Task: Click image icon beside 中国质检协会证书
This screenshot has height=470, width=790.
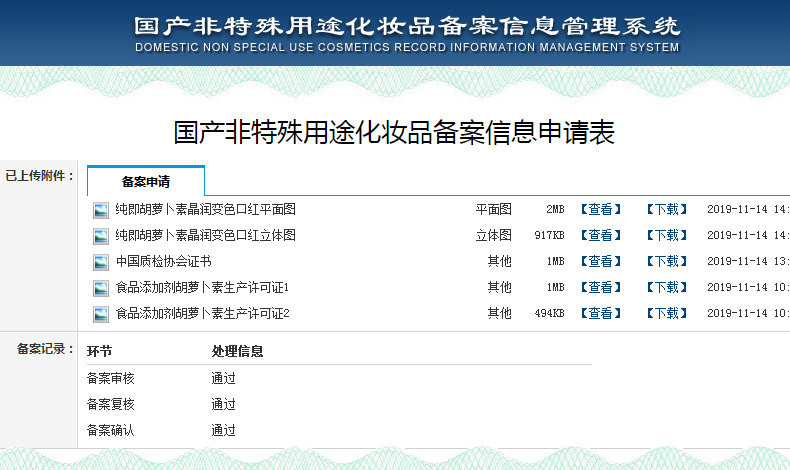Action: [101, 262]
